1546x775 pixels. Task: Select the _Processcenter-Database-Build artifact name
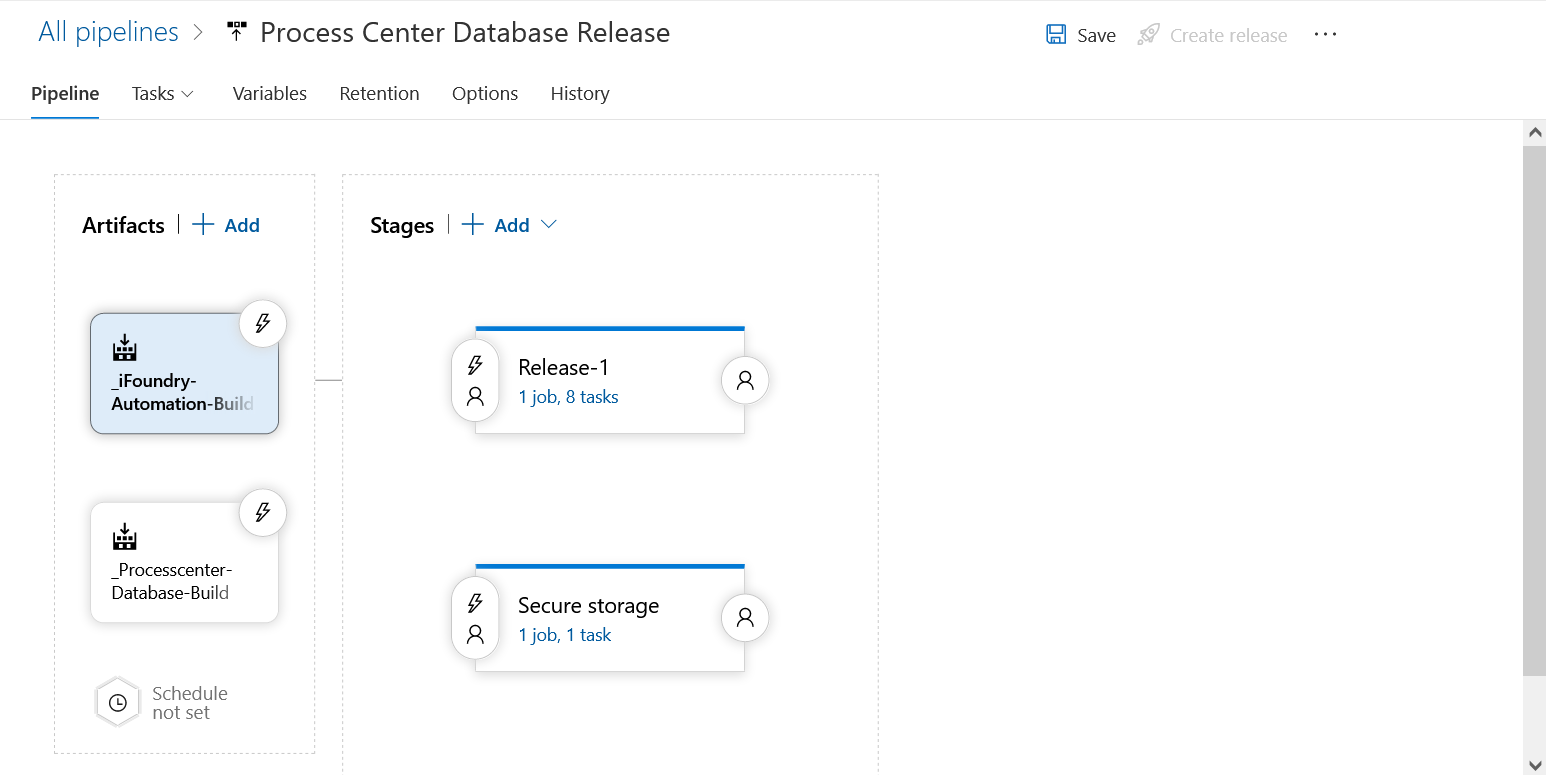tap(172, 581)
